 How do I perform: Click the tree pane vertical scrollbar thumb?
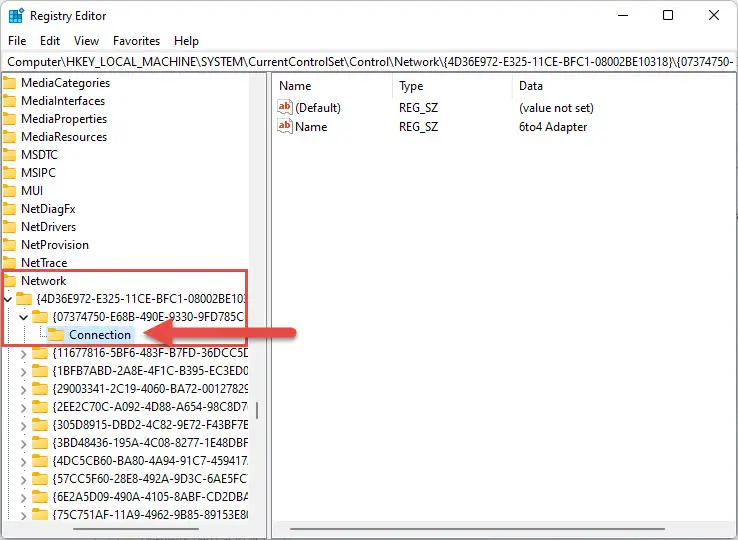click(257, 410)
